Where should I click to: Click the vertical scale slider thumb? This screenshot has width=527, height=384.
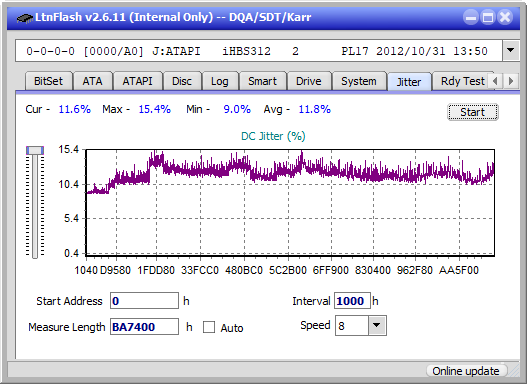(x=35, y=150)
